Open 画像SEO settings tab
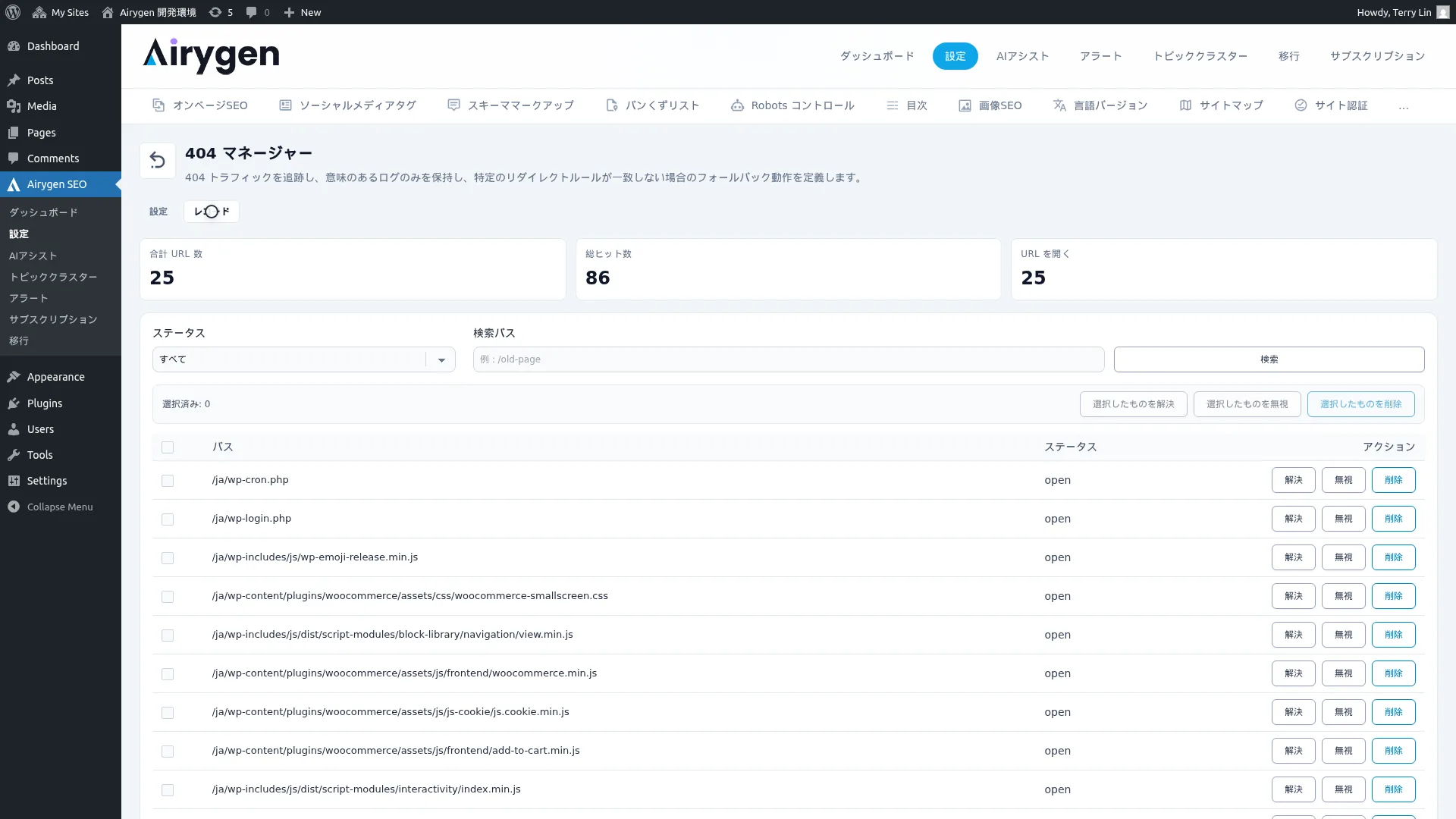Screen dimensions: 1456x819 pos(990,105)
